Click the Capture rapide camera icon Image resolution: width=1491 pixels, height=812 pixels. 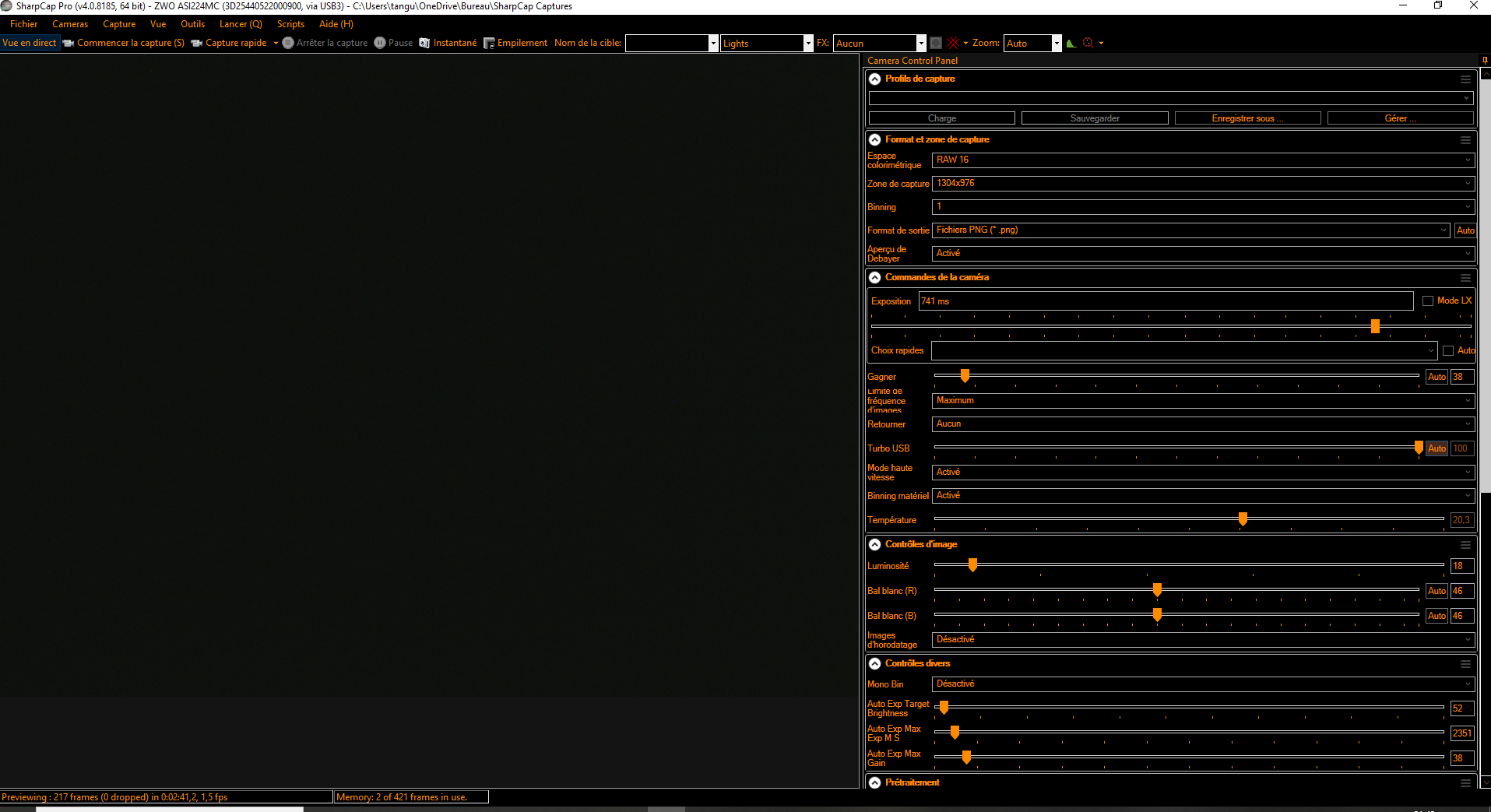(x=197, y=43)
